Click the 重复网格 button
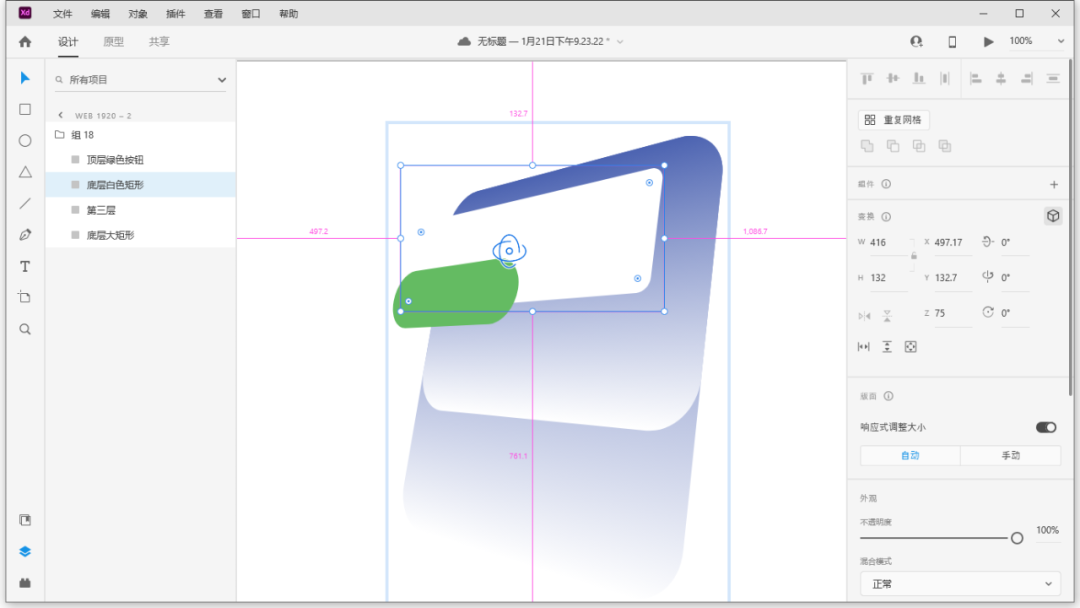Image resolution: width=1080 pixels, height=608 pixels. [894, 120]
